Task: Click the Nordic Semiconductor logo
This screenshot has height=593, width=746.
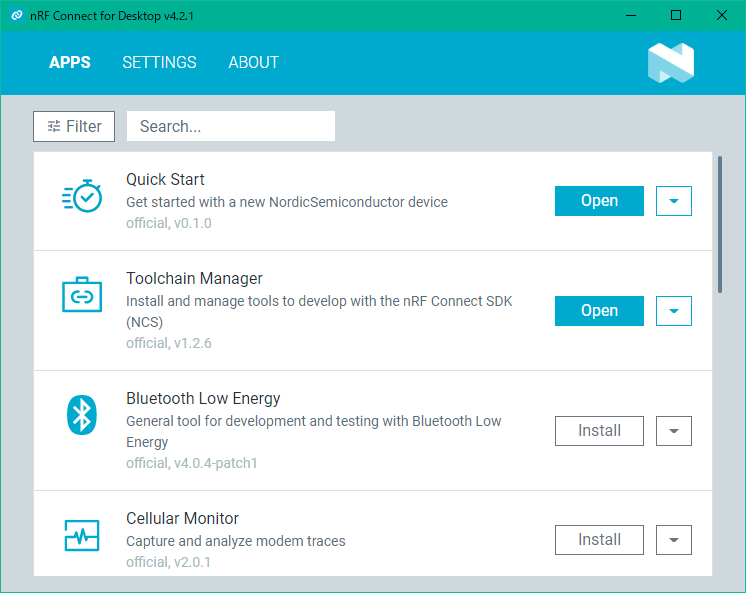Action: (671, 63)
